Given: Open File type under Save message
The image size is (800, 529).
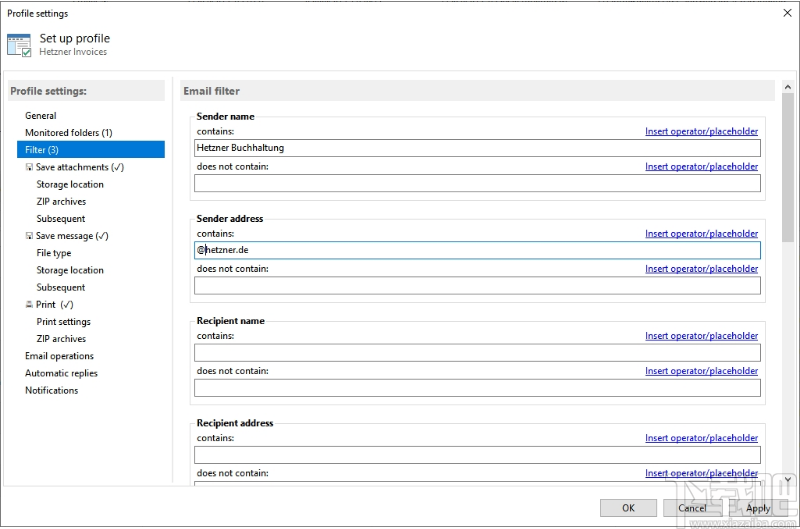Looking at the screenshot, I should point(54,253).
